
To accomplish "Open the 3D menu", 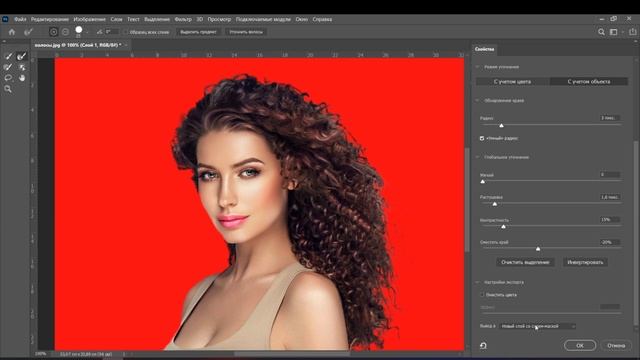I will tap(200, 19).
